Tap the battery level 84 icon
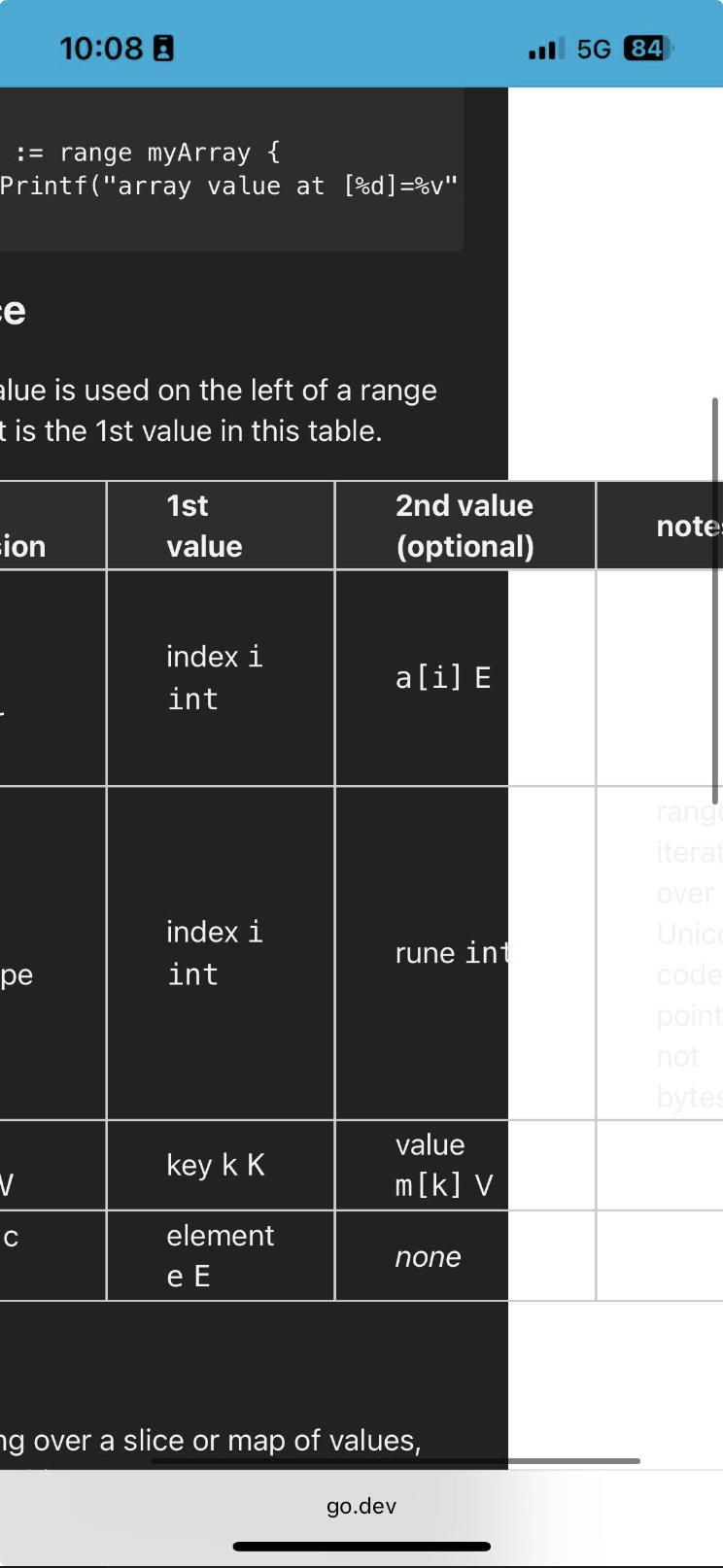 [x=648, y=49]
